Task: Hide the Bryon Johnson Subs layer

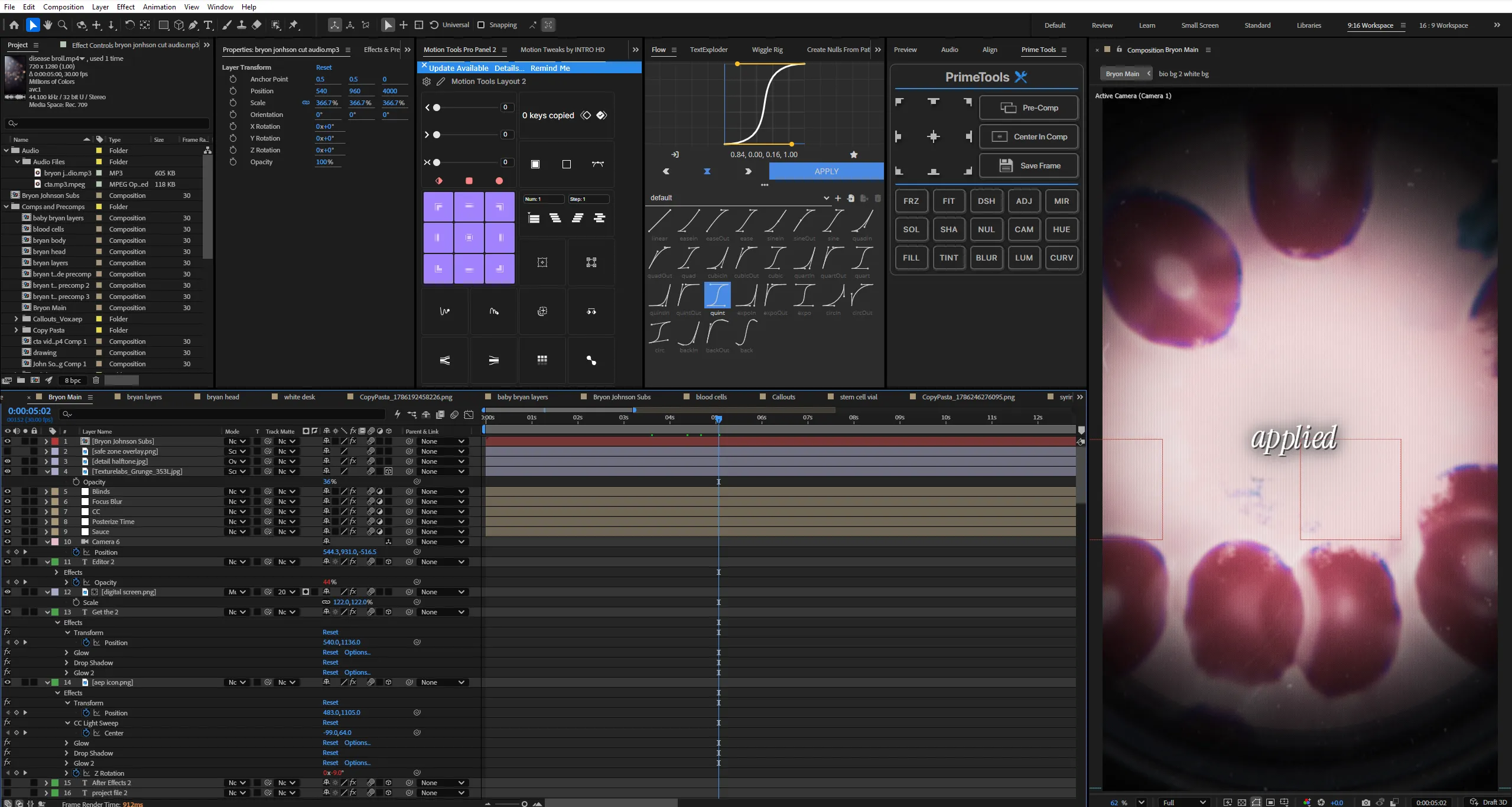Action: [7, 441]
